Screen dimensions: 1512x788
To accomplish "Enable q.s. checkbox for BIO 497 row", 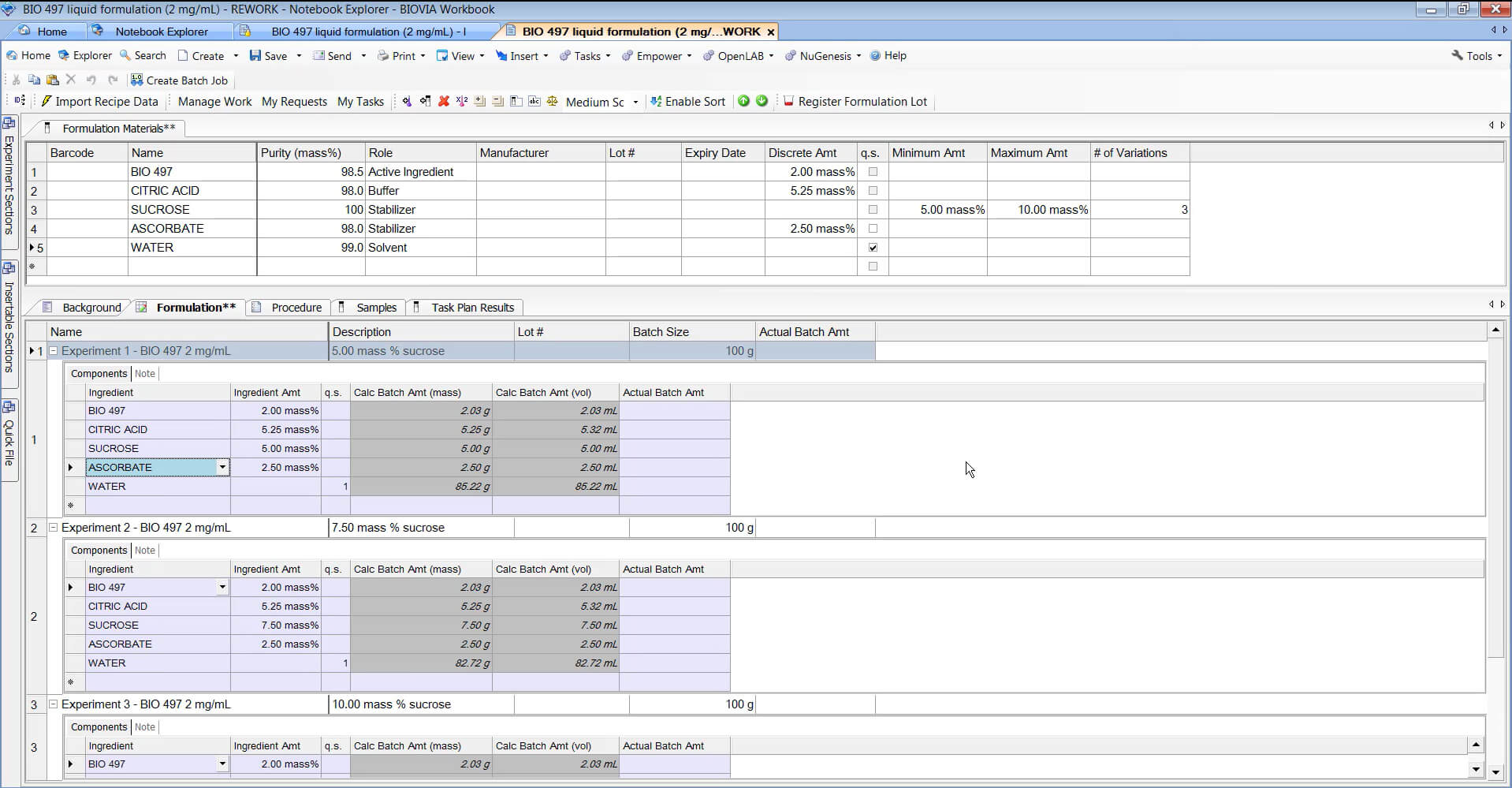I will (x=873, y=172).
